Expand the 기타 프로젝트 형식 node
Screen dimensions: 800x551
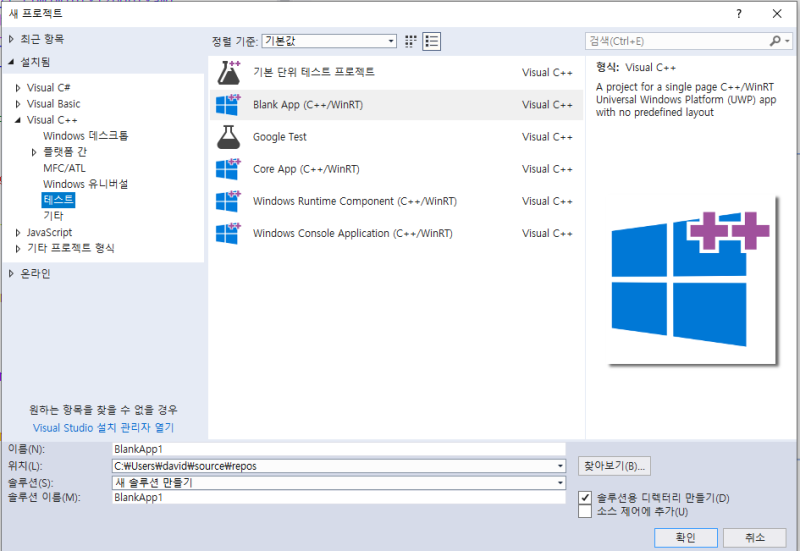pos(18,248)
